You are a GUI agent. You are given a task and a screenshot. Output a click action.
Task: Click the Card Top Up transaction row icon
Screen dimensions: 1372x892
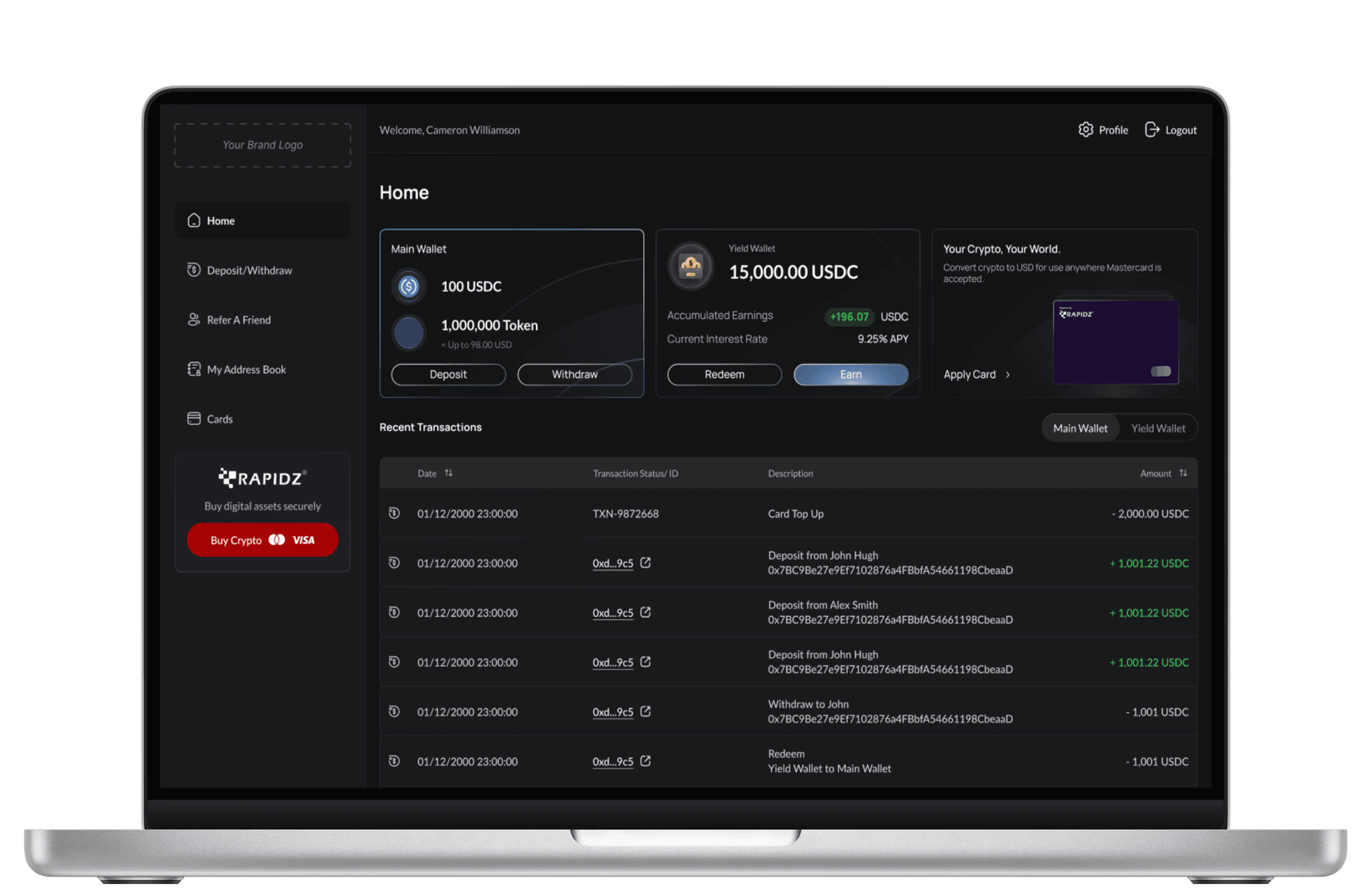395,513
